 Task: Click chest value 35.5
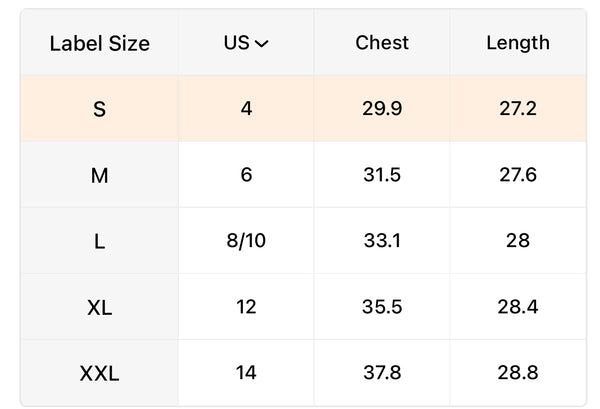(x=382, y=307)
